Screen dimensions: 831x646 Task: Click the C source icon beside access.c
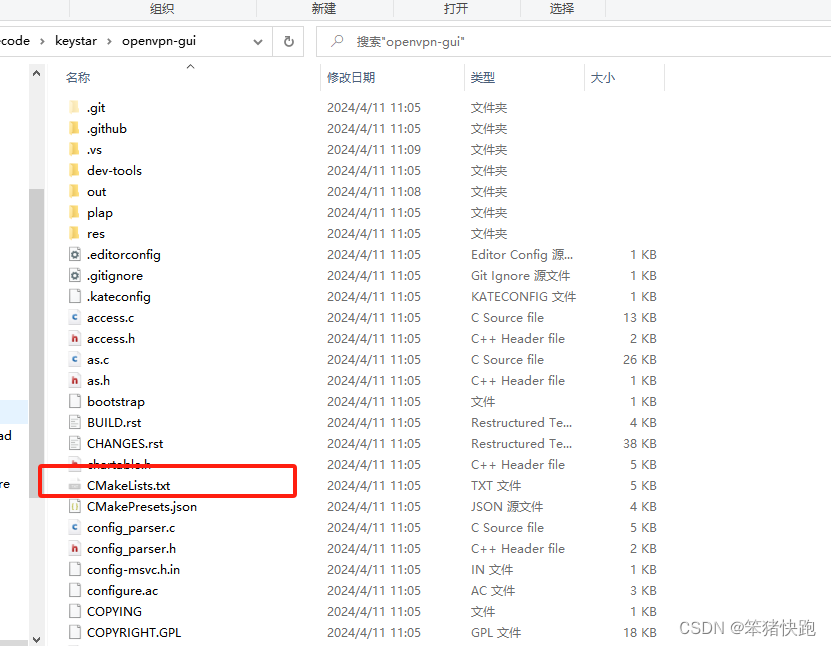(x=74, y=317)
